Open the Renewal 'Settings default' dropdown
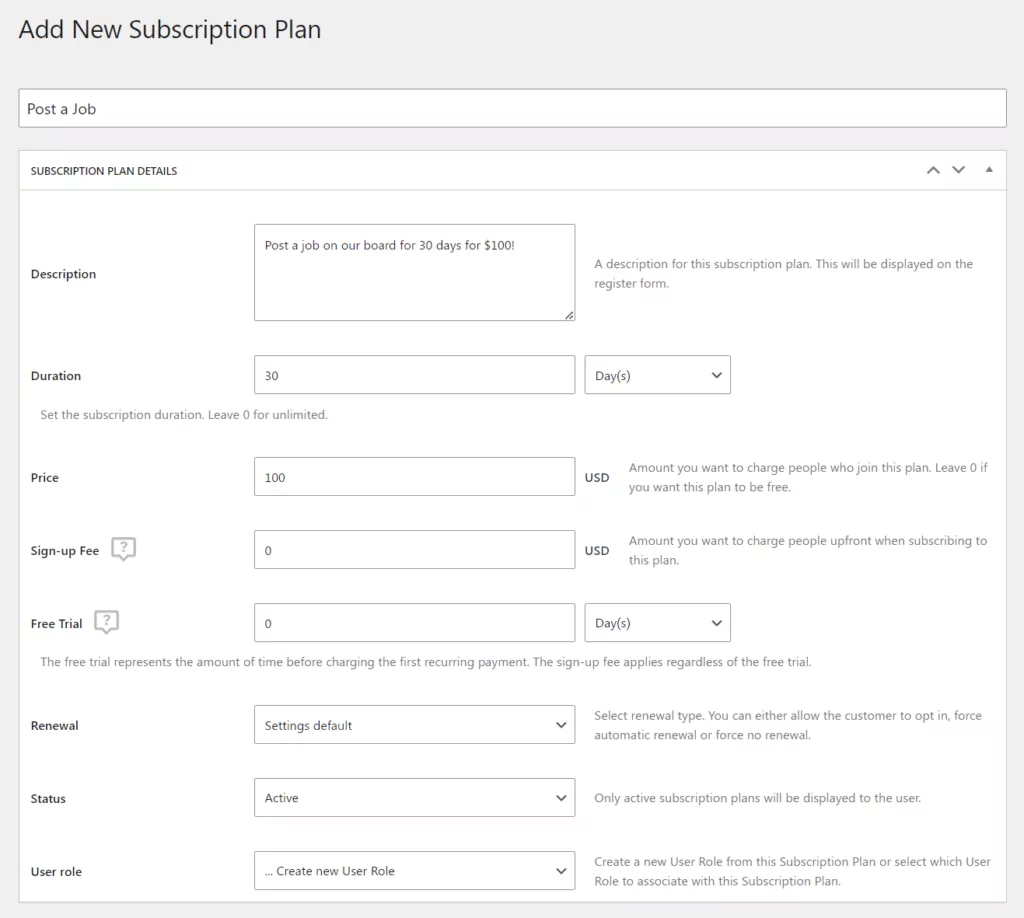 (415, 725)
